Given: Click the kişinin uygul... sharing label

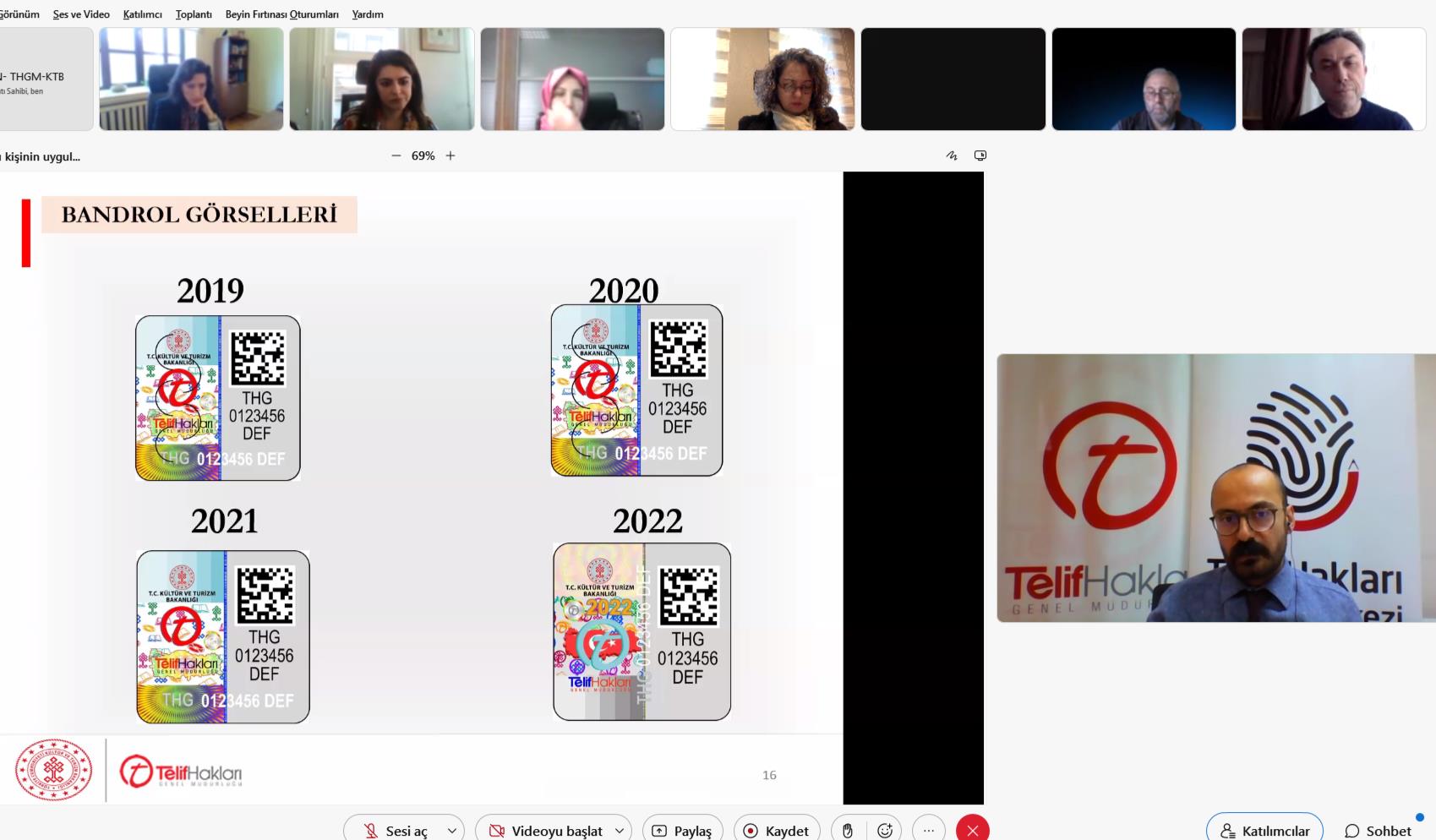Looking at the screenshot, I should coord(41,156).
